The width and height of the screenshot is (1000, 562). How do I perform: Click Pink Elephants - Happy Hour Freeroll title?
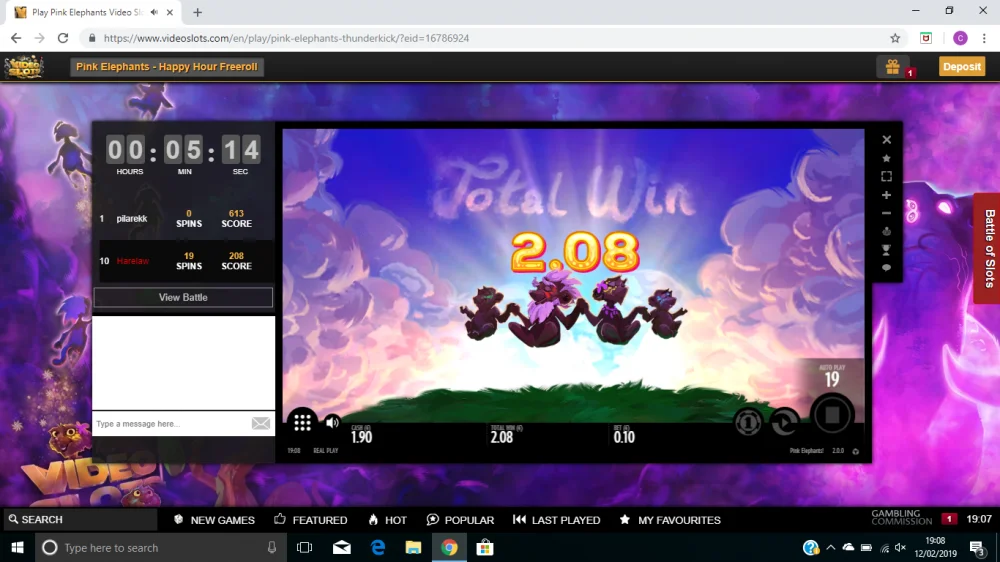pos(167,66)
